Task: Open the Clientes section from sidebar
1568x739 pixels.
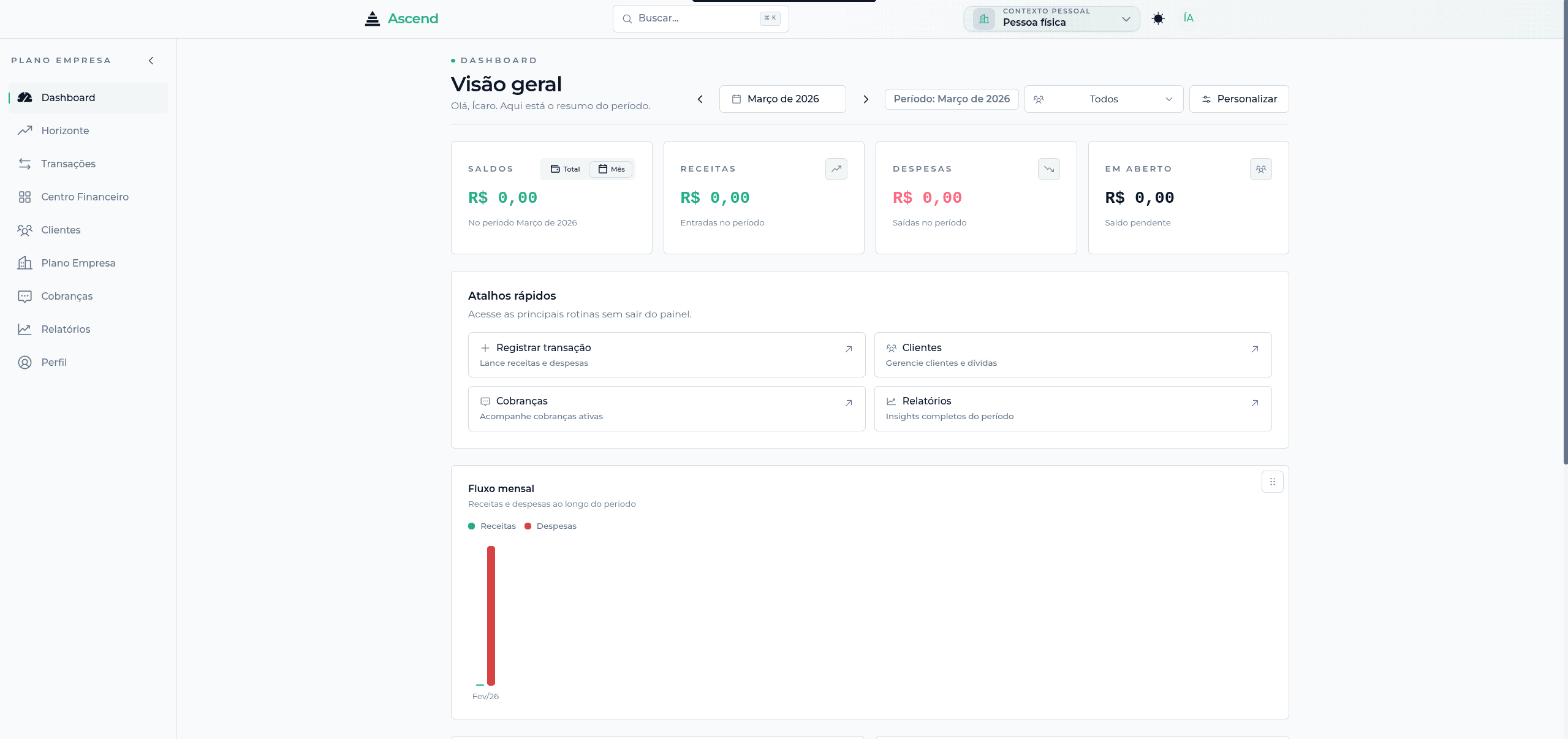Action: [x=61, y=230]
